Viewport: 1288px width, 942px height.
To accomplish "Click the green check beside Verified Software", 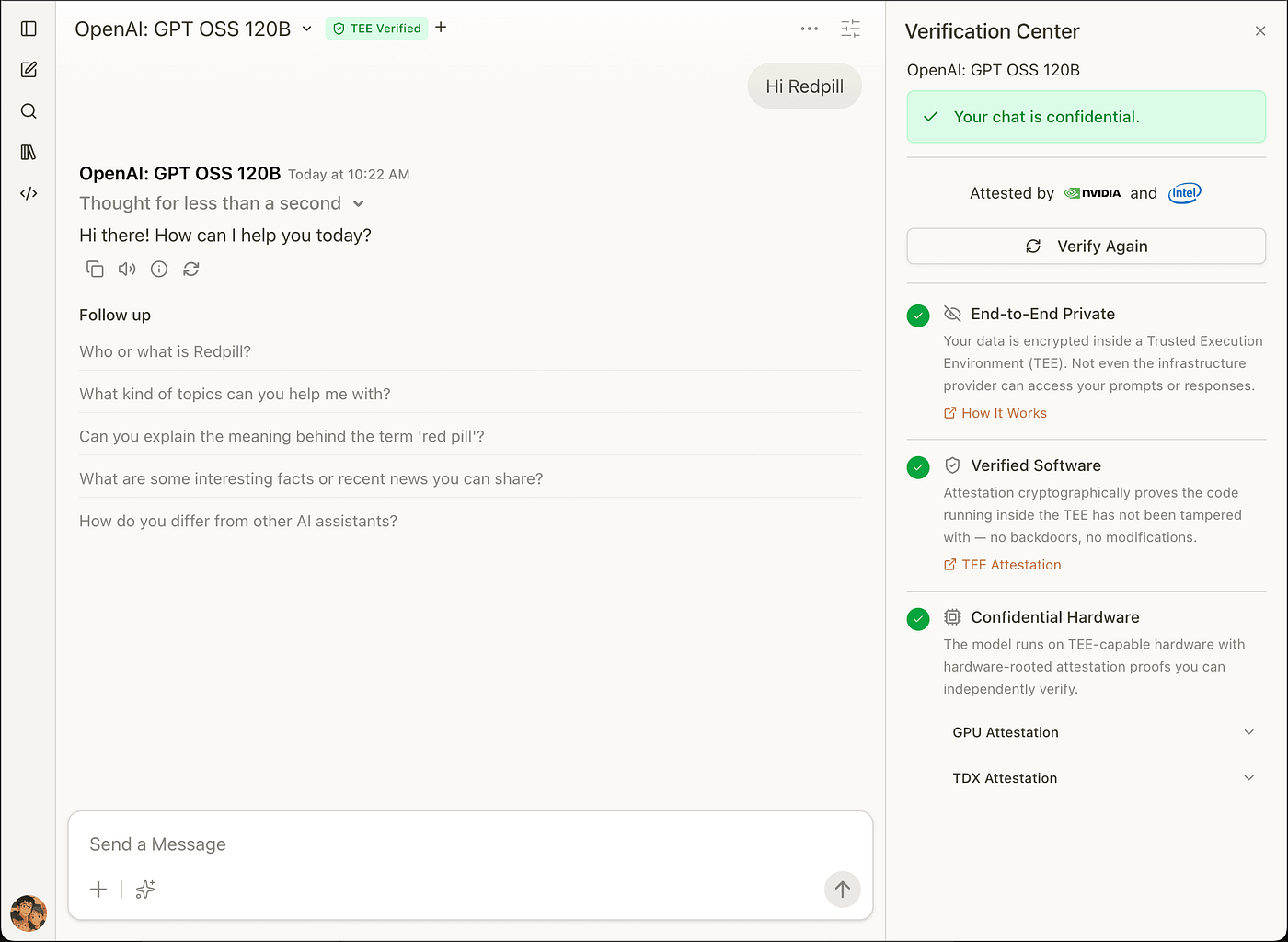I will 918,467.
